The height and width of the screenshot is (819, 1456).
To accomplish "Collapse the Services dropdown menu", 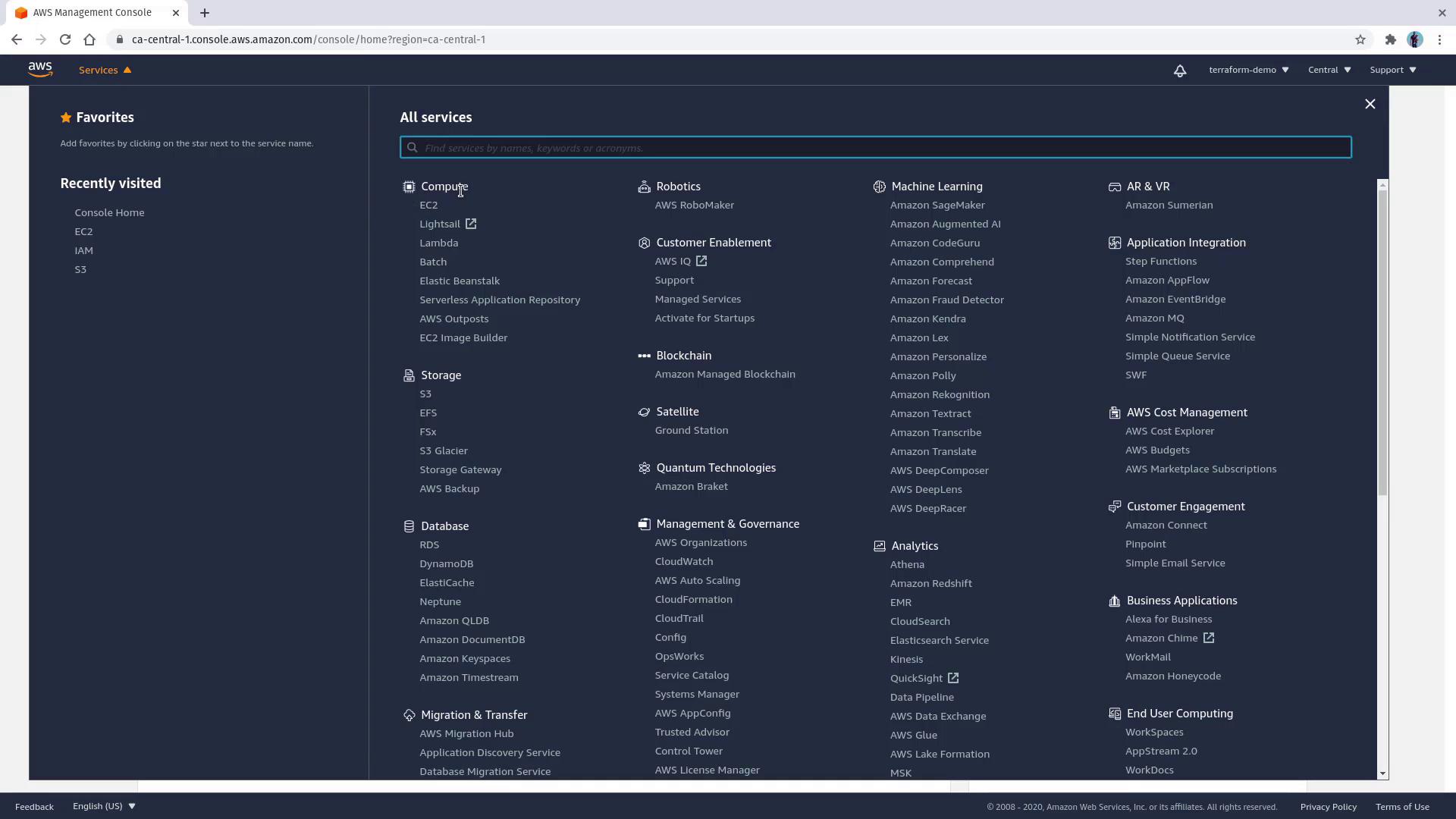I will [105, 70].
